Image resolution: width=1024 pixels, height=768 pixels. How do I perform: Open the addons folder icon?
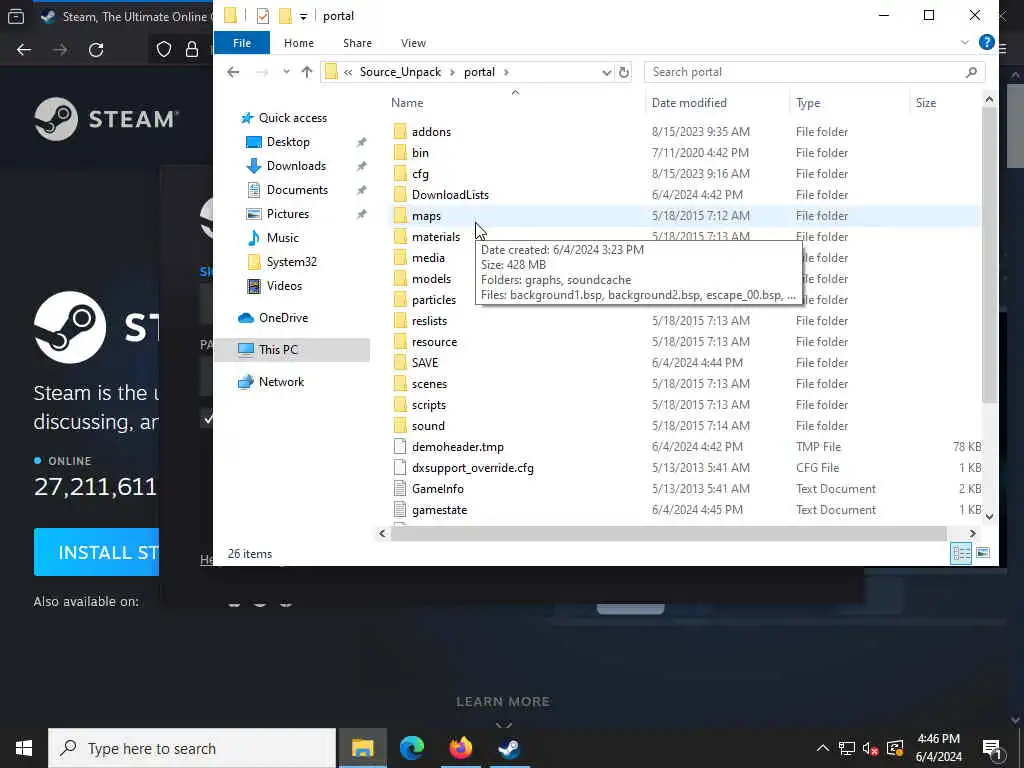pyautogui.click(x=400, y=132)
